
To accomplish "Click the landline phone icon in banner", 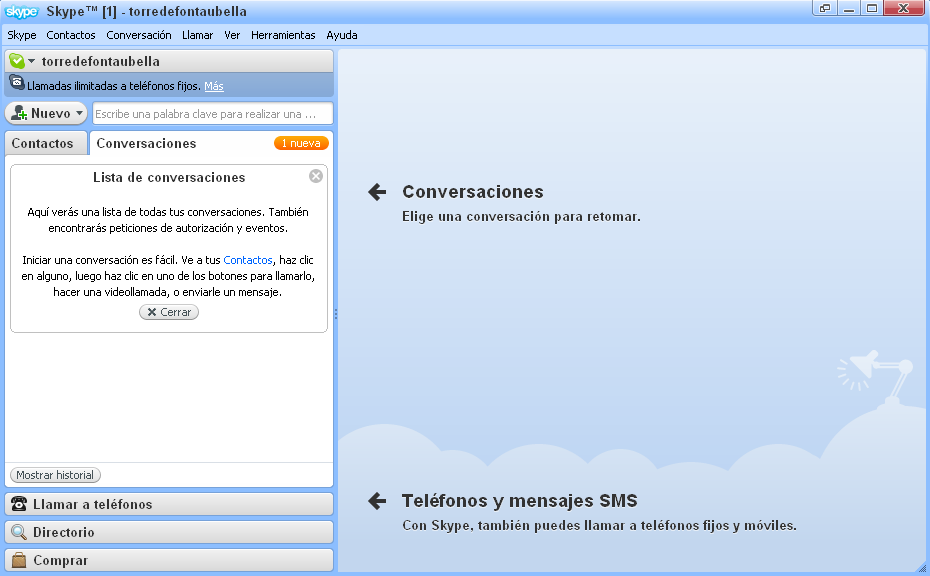I will click(17, 82).
